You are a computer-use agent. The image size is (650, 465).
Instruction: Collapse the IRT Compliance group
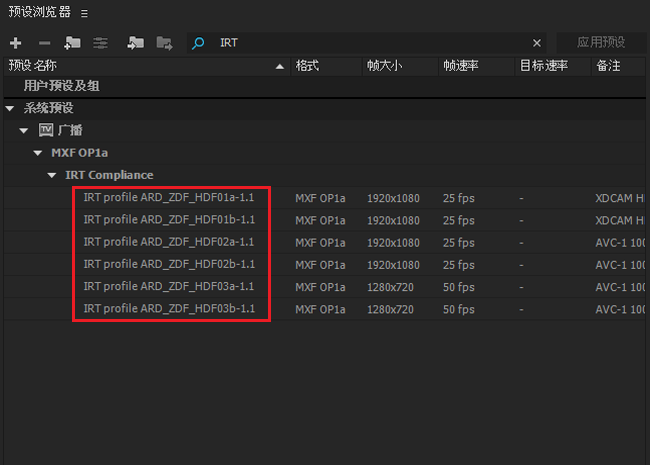52,176
